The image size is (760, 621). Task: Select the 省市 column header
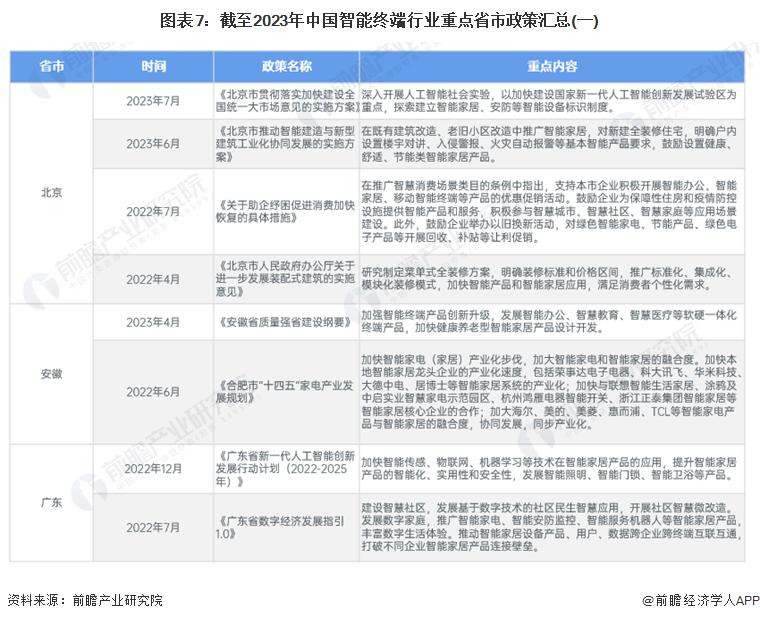pos(52,66)
